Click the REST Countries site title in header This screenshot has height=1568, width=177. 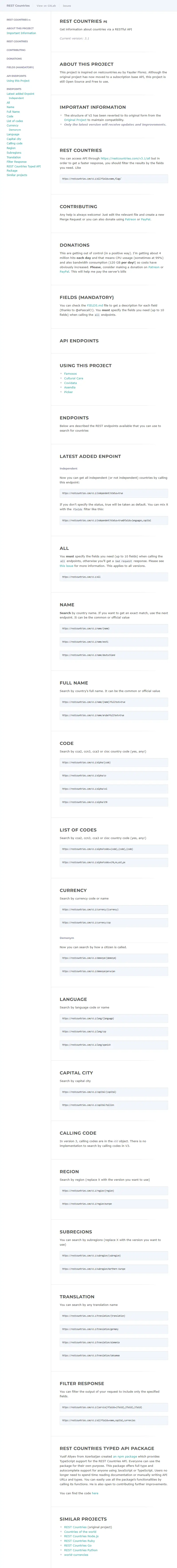[18, 6]
